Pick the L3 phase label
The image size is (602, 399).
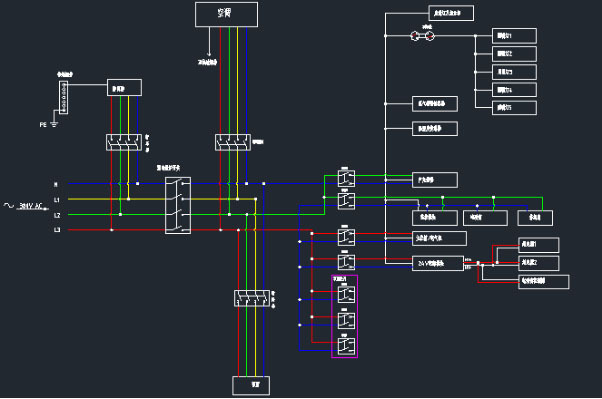tap(57, 230)
